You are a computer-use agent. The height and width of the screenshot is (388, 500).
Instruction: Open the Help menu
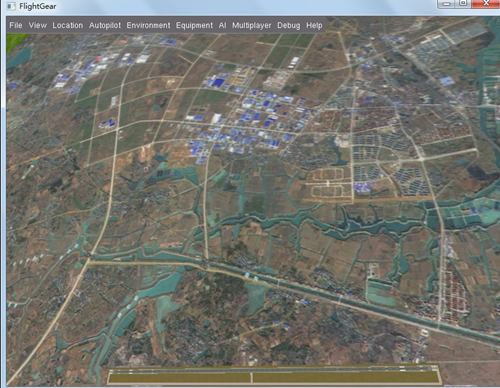tap(314, 25)
